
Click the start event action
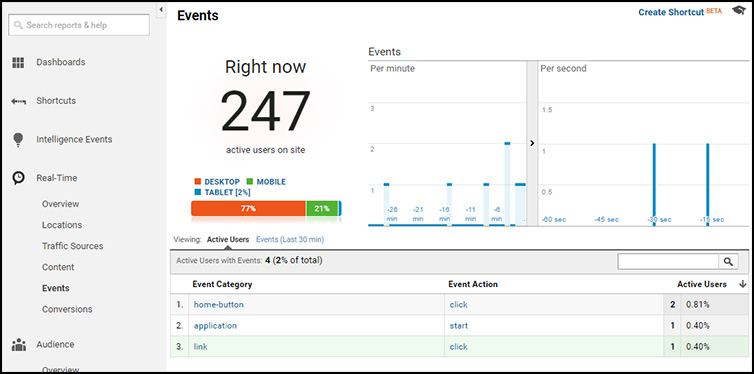(459, 326)
